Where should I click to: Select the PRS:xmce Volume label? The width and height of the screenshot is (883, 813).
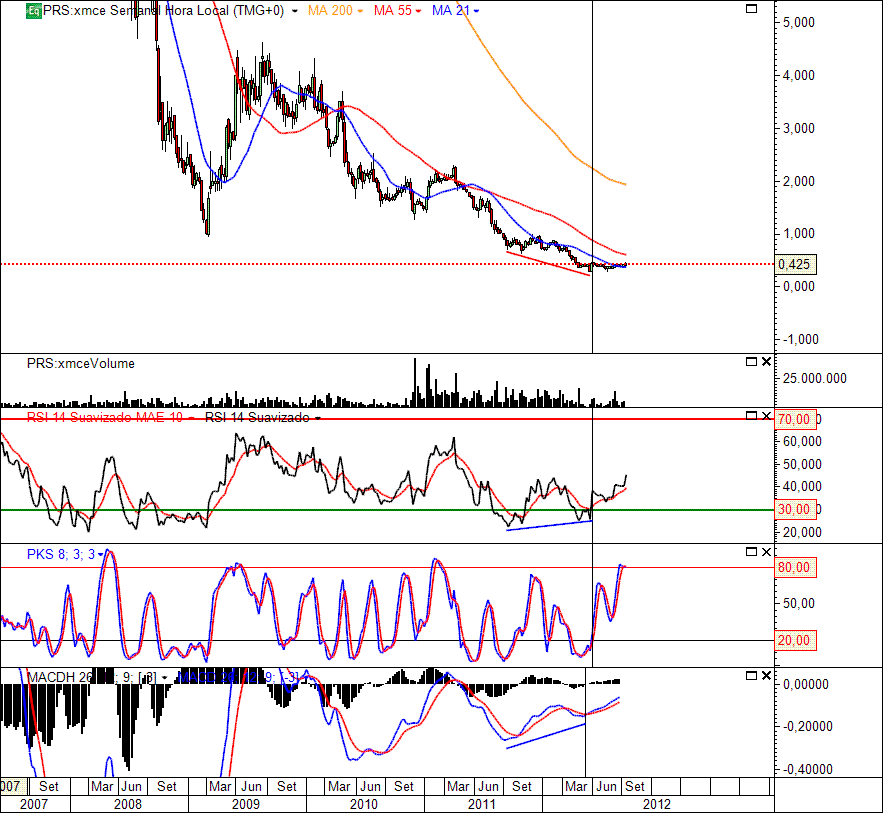[81, 364]
